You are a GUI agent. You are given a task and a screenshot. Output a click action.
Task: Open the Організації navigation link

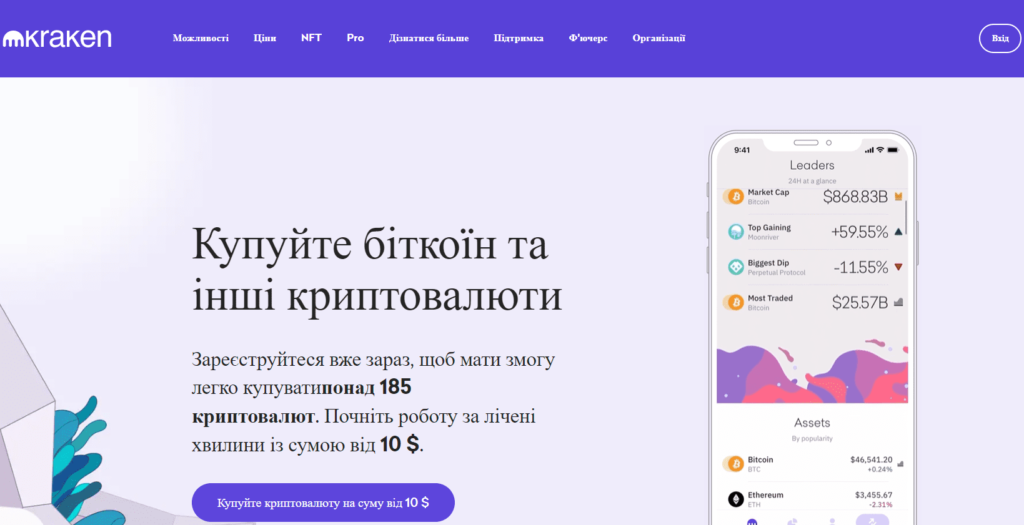tap(658, 38)
